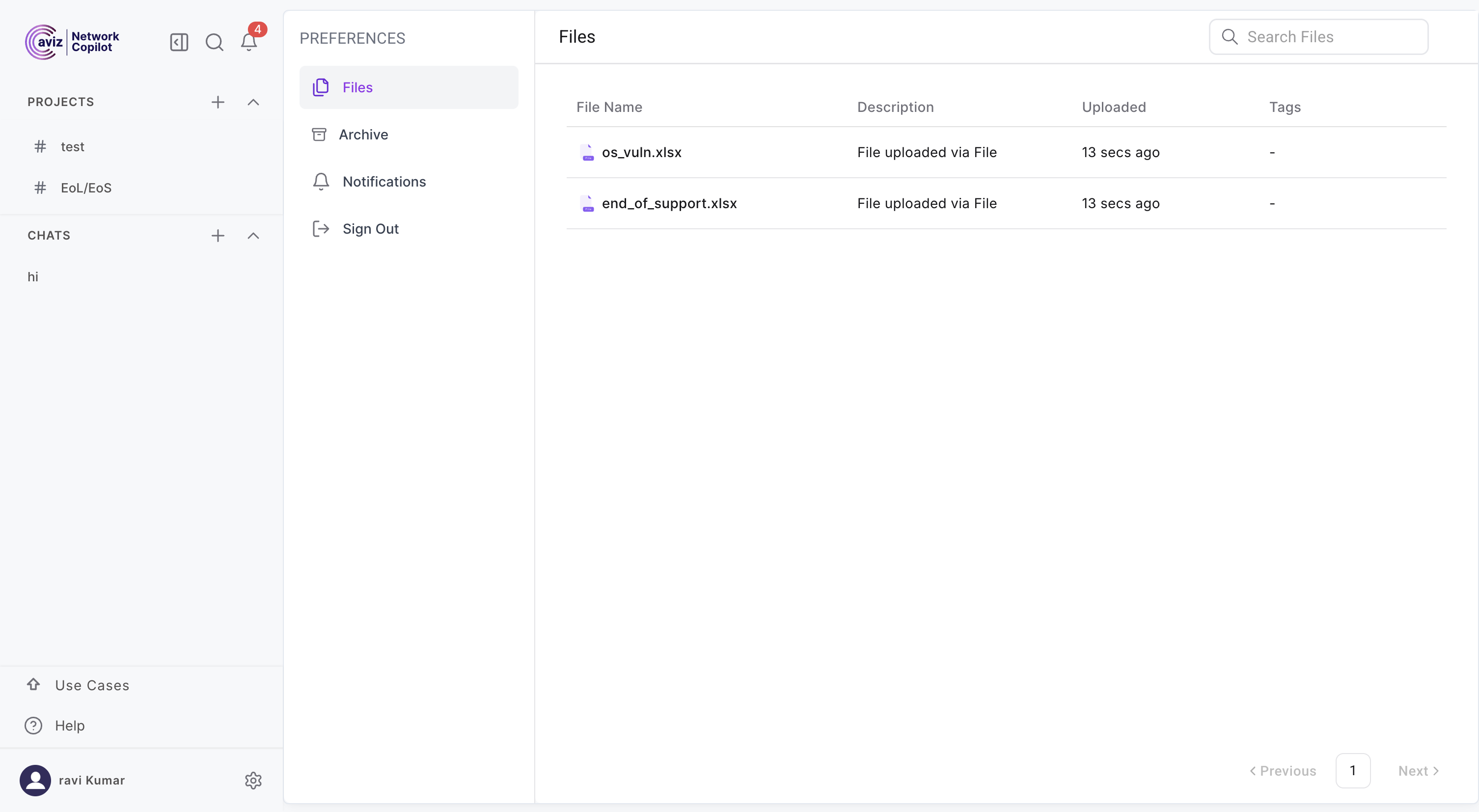This screenshot has width=1479, height=812.
Task: Collapse the Chats section chevron
Action: pyautogui.click(x=253, y=235)
